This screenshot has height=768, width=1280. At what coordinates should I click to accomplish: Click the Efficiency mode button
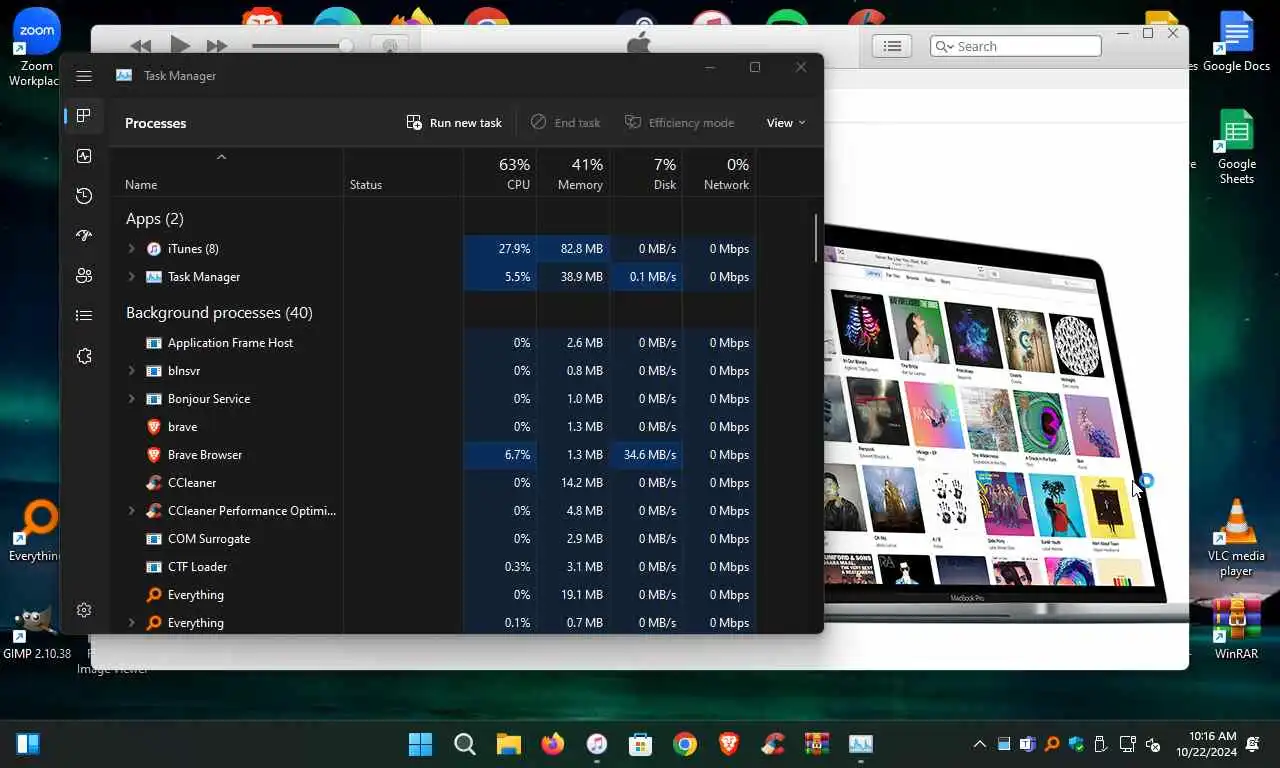point(679,123)
